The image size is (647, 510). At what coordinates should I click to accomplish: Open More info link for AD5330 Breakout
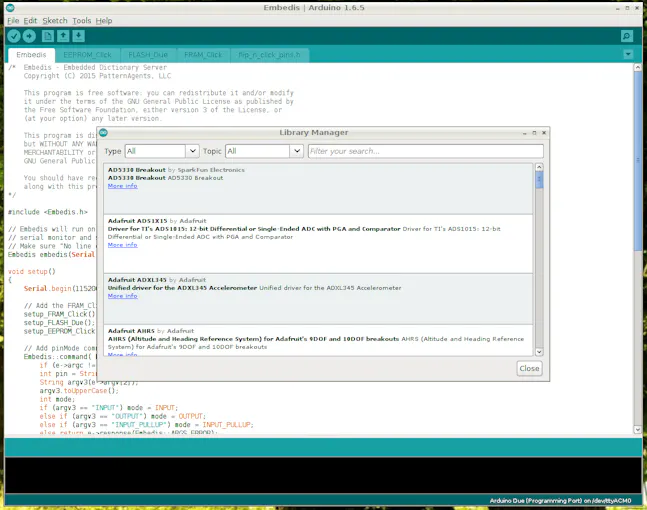123,186
